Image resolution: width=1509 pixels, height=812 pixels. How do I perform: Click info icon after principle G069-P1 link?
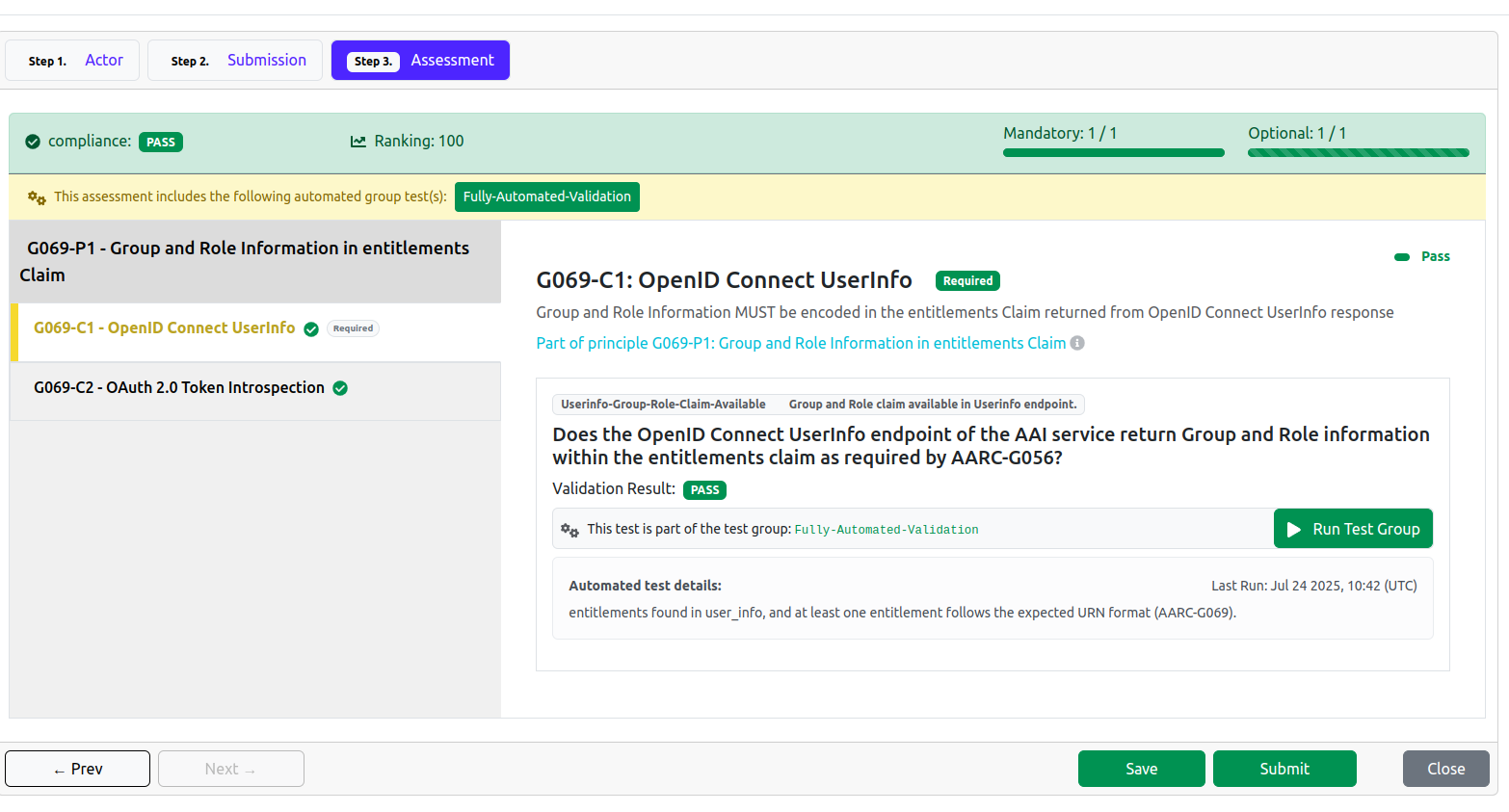click(1077, 343)
